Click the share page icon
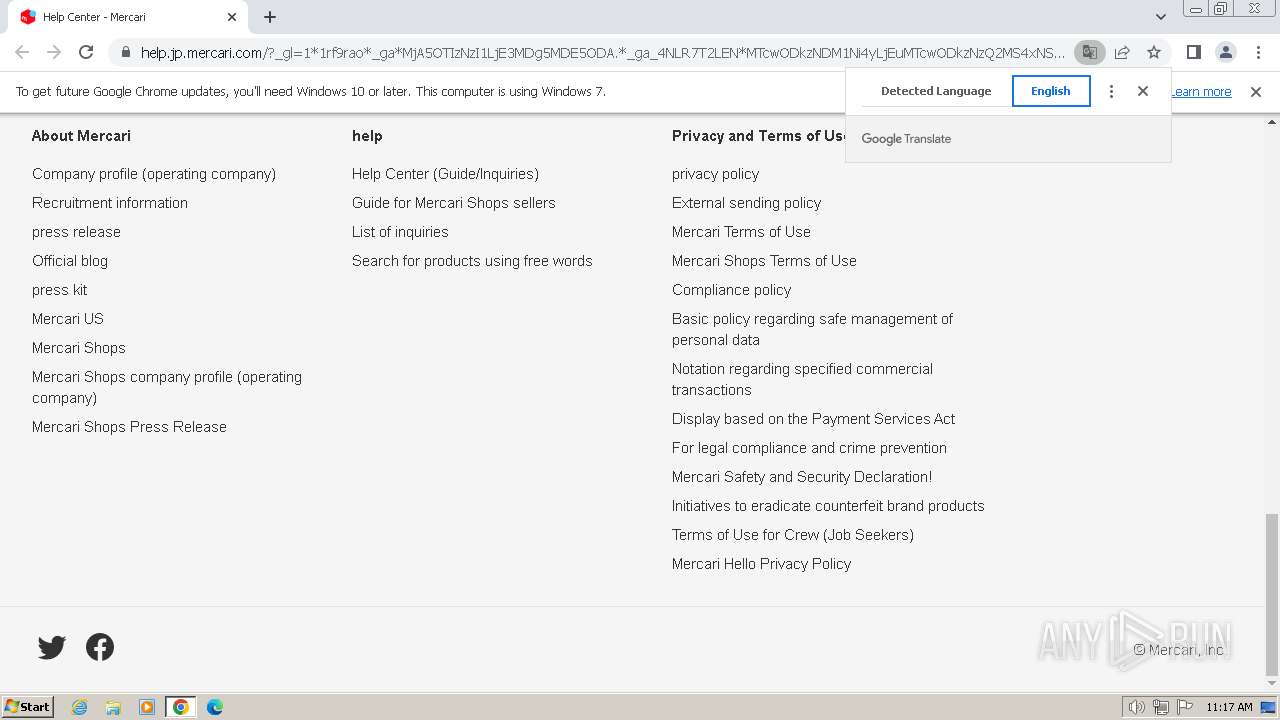 point(1122,52)
